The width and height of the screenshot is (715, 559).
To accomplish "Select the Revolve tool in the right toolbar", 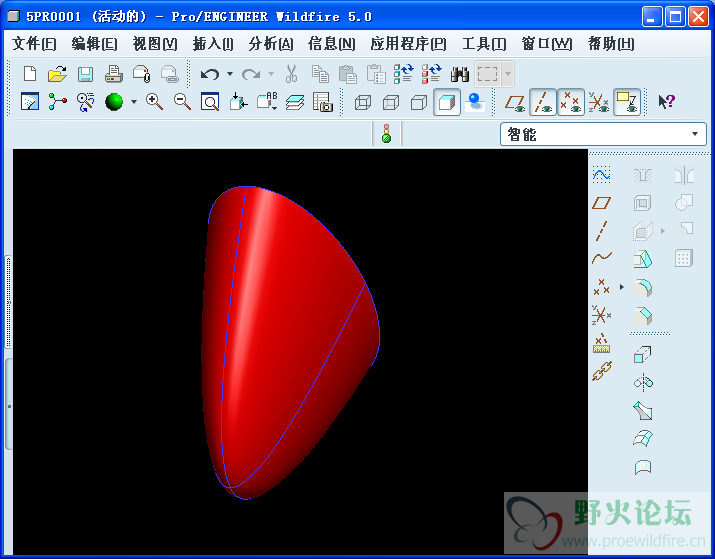I will (643, 383).
